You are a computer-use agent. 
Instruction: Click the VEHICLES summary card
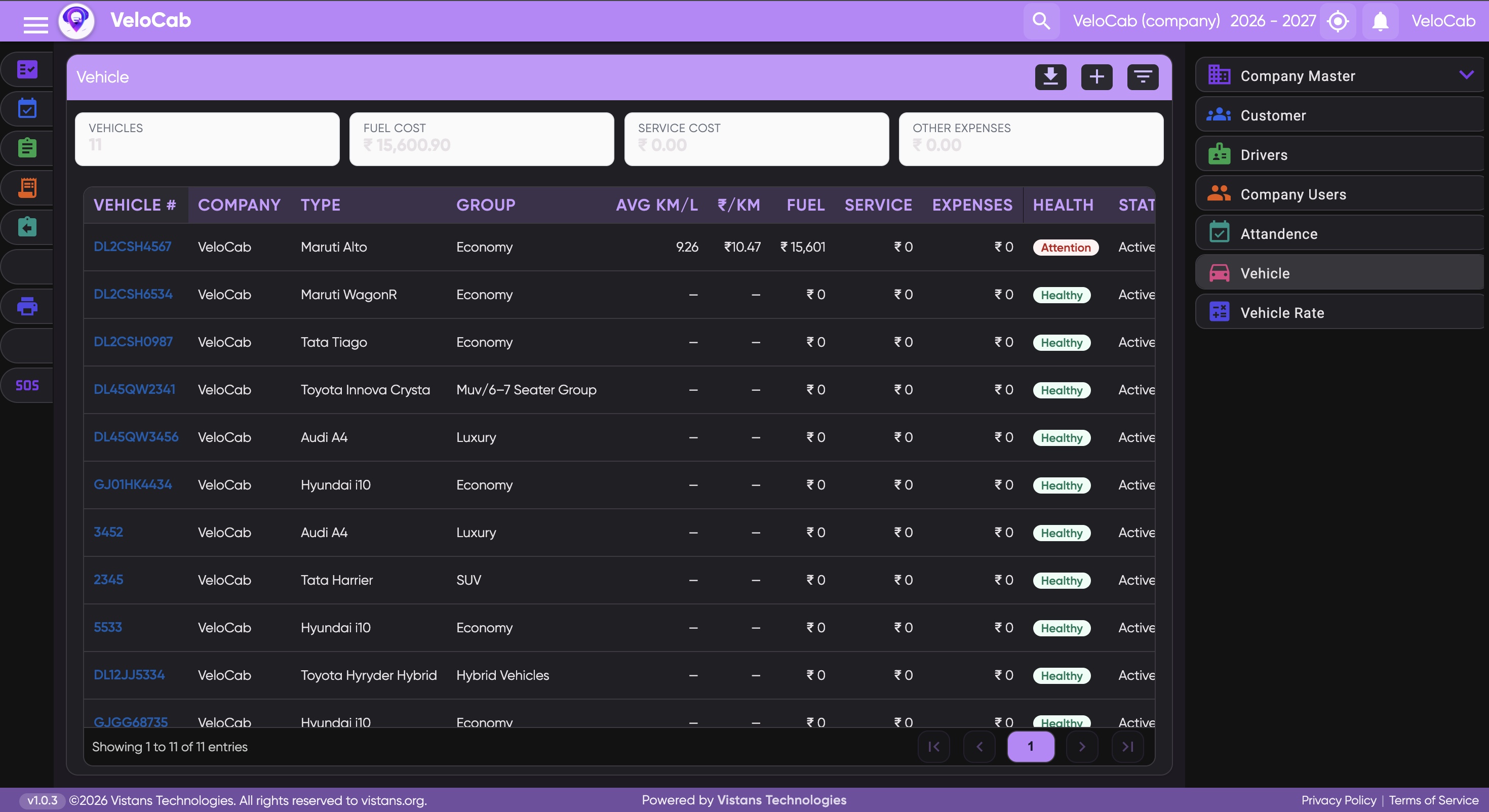click(x=207, y=139)
